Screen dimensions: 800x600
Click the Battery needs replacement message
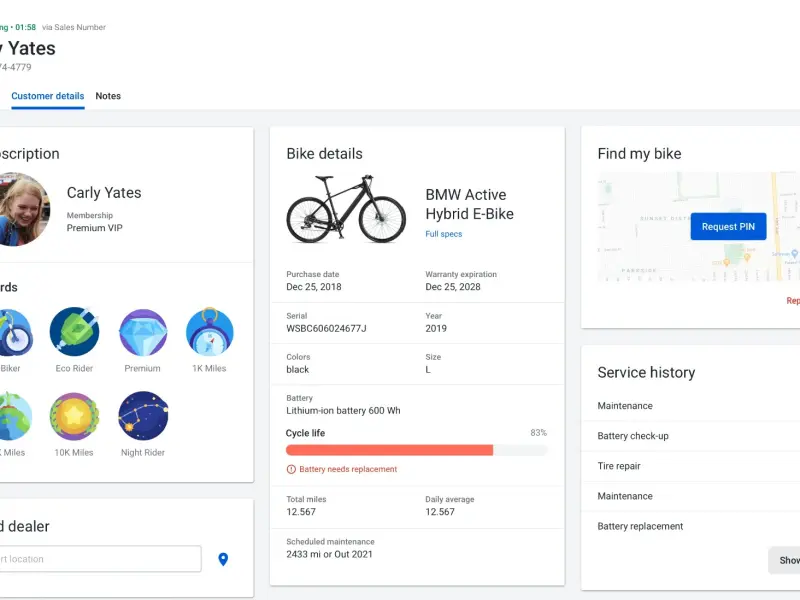click(348, 469)
